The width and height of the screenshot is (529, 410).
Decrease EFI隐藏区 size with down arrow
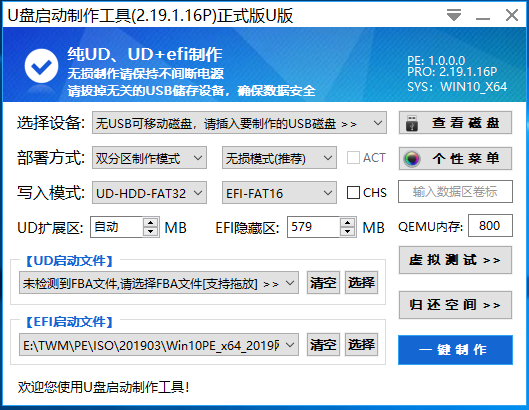click(x=347, y=231)
